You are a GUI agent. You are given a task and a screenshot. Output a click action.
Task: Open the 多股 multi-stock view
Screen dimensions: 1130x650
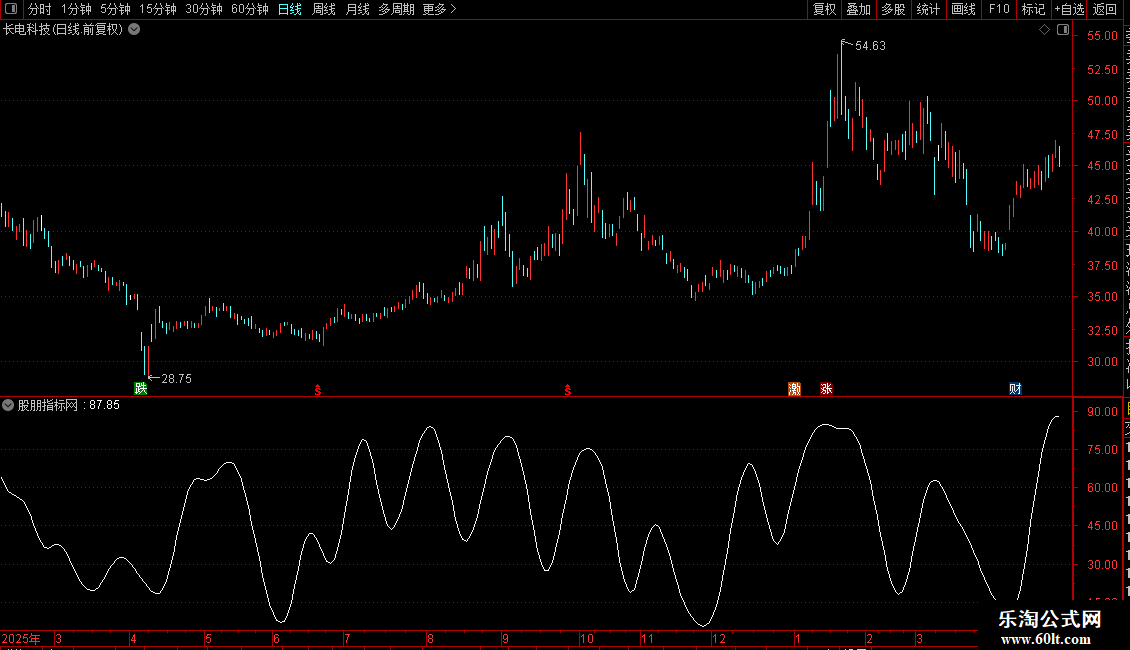pos(893,9)
